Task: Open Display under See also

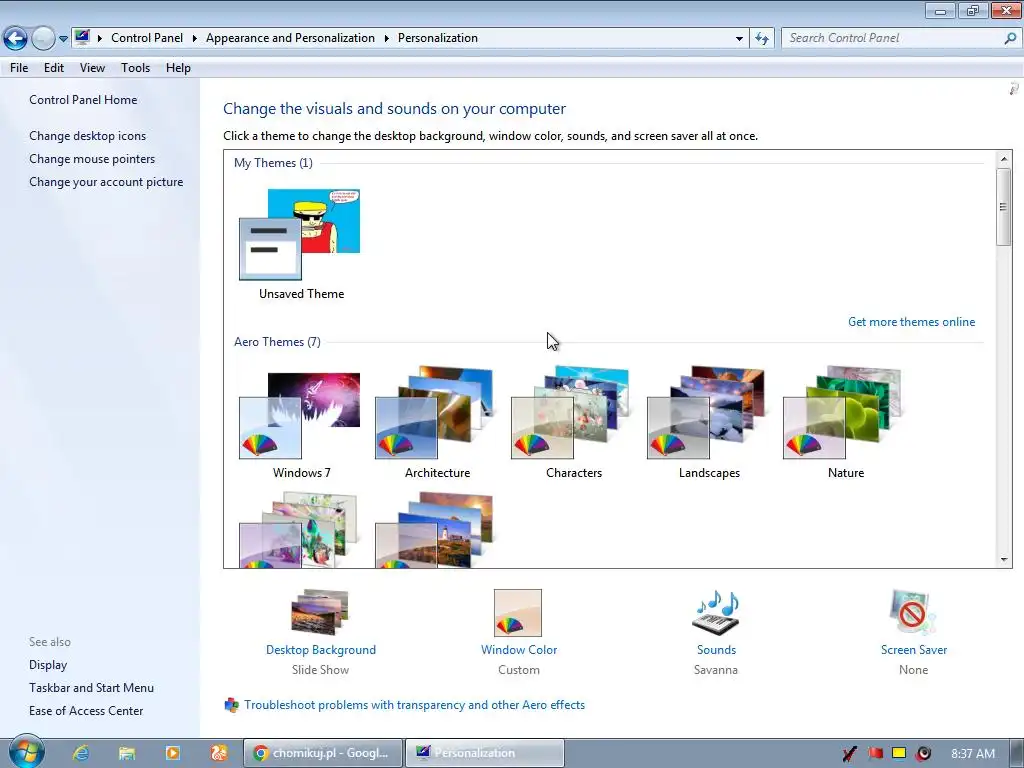Action: (48, 665)
